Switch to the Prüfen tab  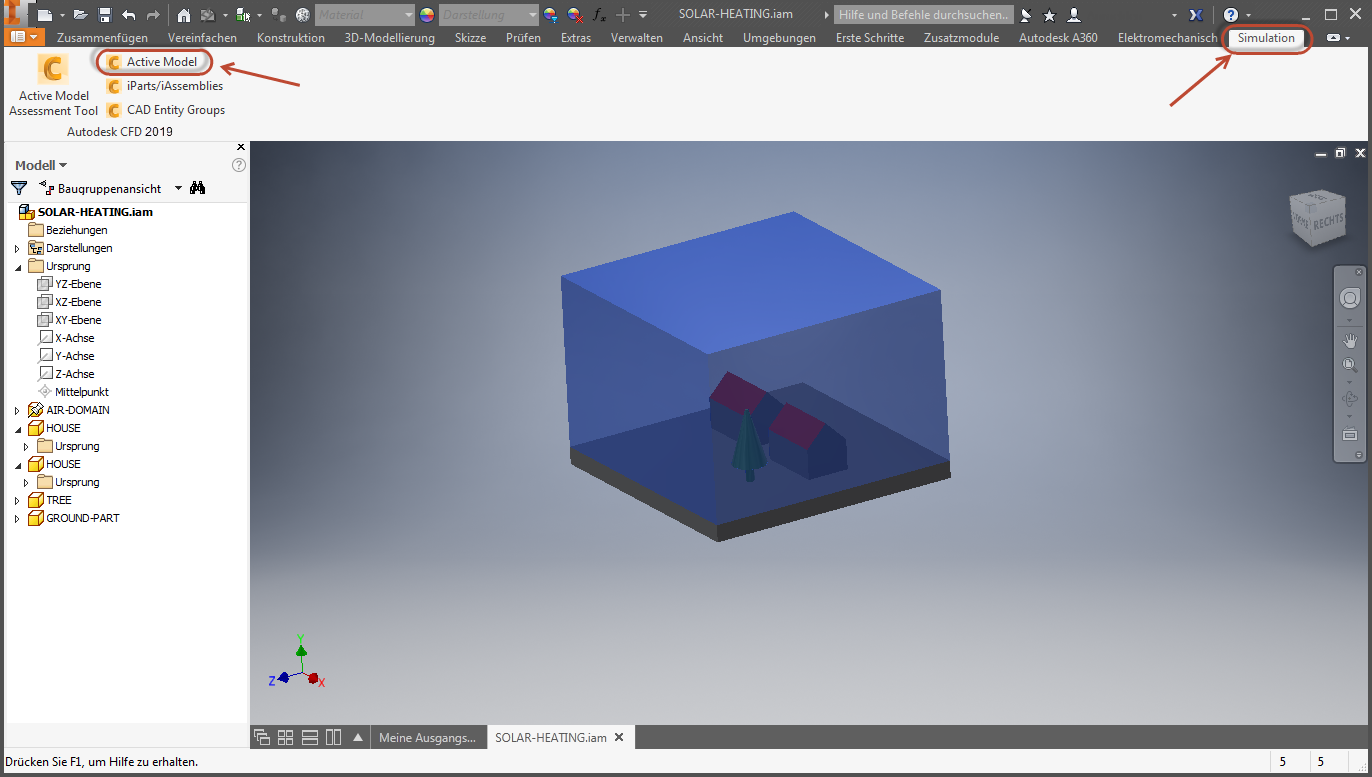click(x=523, y=38)
